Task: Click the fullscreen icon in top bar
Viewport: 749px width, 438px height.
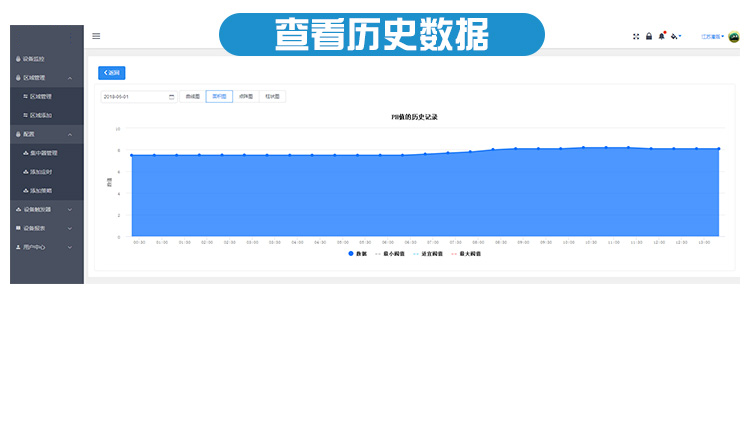Action: [x=636, y=36]
